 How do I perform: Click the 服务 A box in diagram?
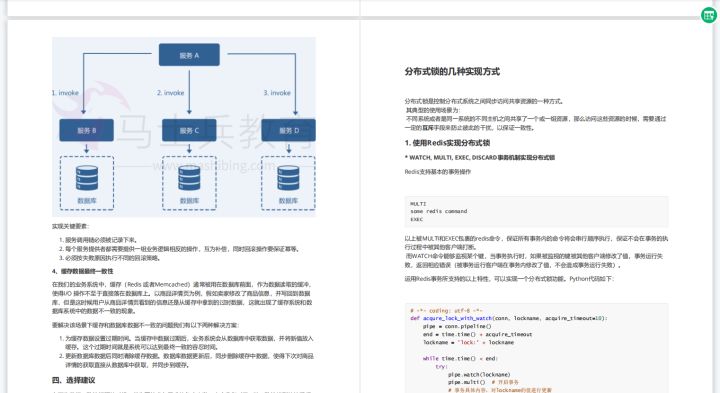click(x=189, y=55)
